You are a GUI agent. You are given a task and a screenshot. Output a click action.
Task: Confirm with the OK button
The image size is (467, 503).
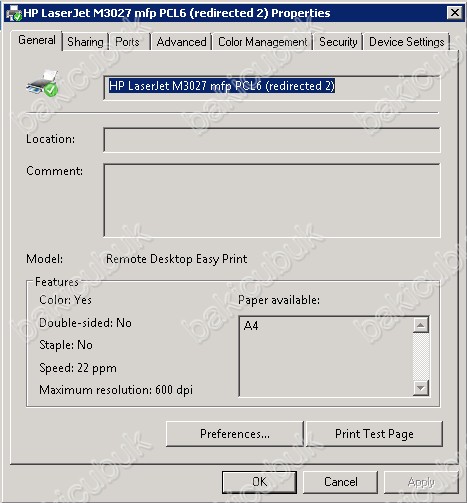point(259,482)
